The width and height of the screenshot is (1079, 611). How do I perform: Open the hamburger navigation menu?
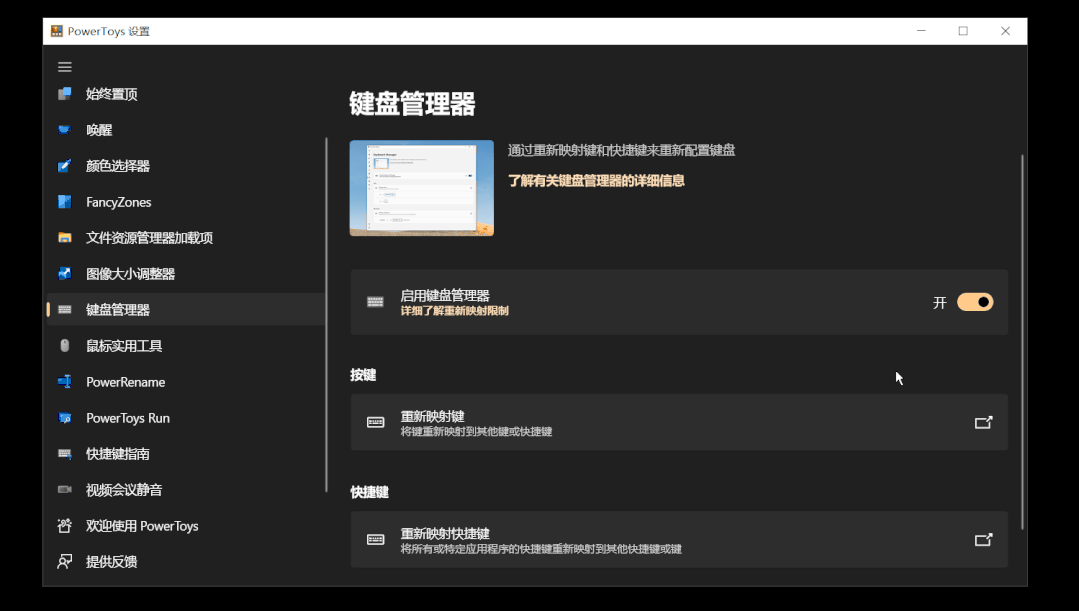click(x=65, y=67)
